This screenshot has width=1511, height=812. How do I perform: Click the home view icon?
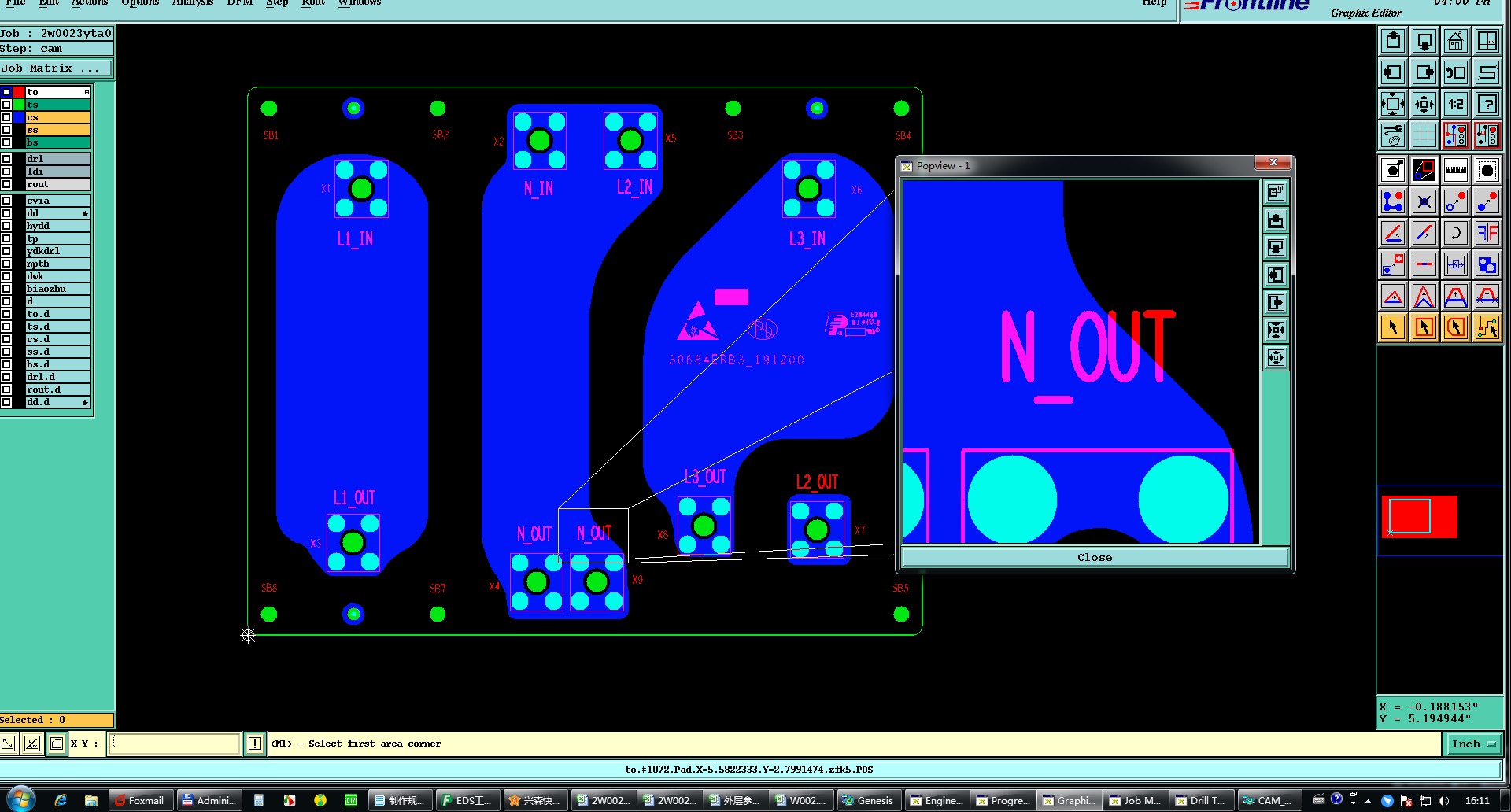click(x=1456, y=41)
